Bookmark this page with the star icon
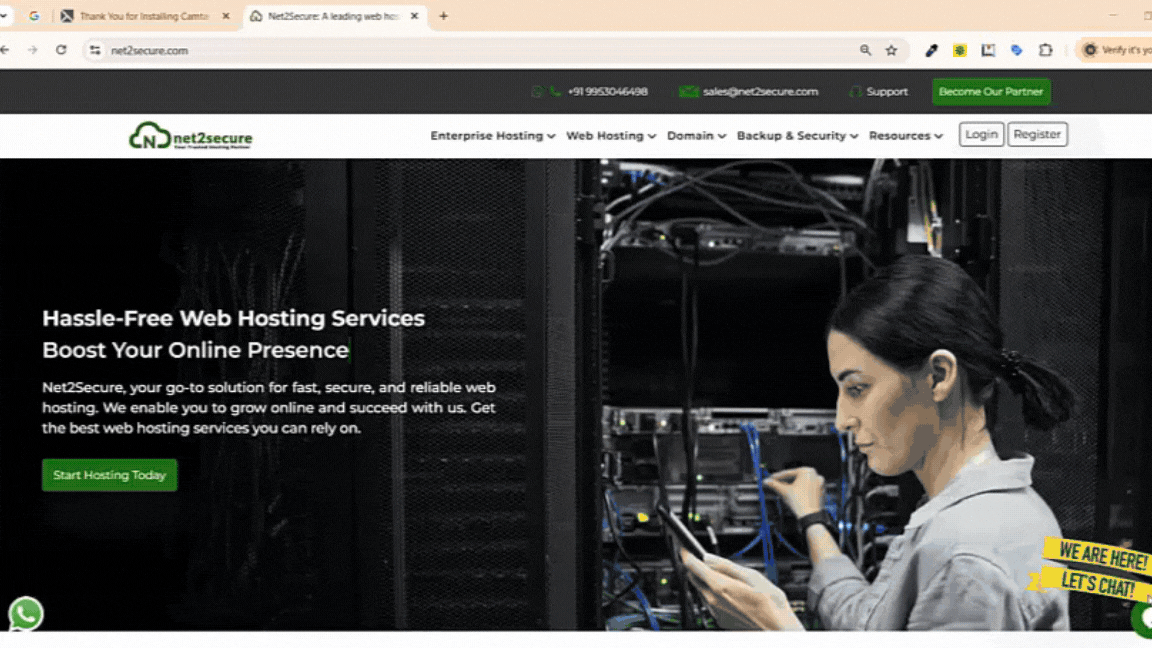 (891, 50)
